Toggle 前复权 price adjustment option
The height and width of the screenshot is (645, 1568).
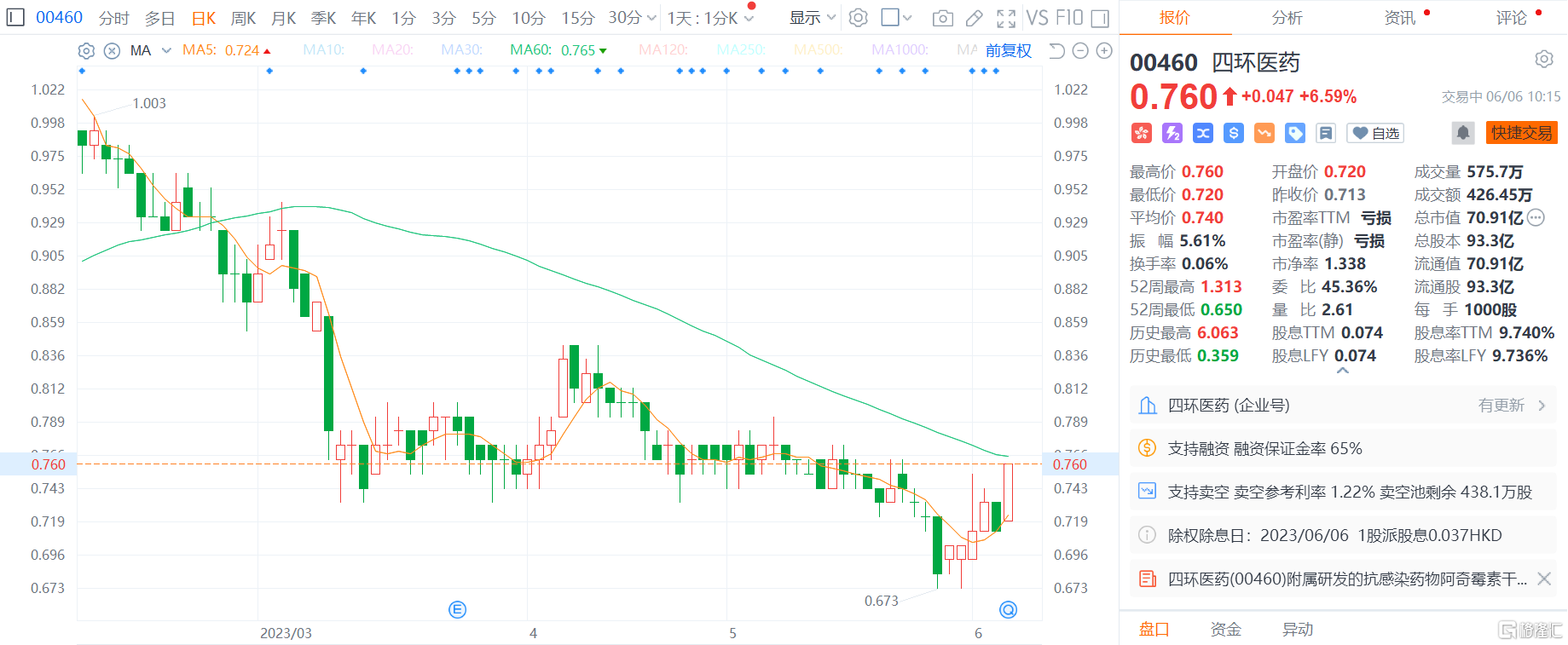[1008, 51]
